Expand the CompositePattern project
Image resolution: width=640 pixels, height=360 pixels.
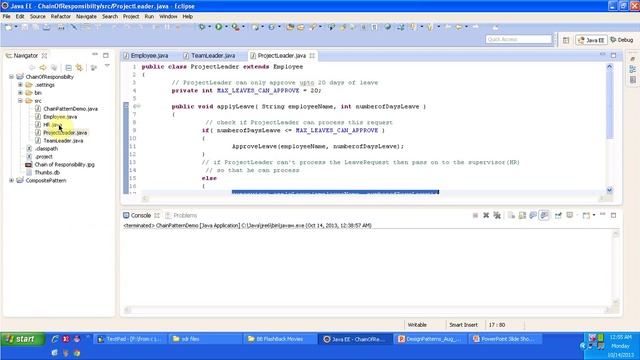pyautogui.click(x=11, y=180)
